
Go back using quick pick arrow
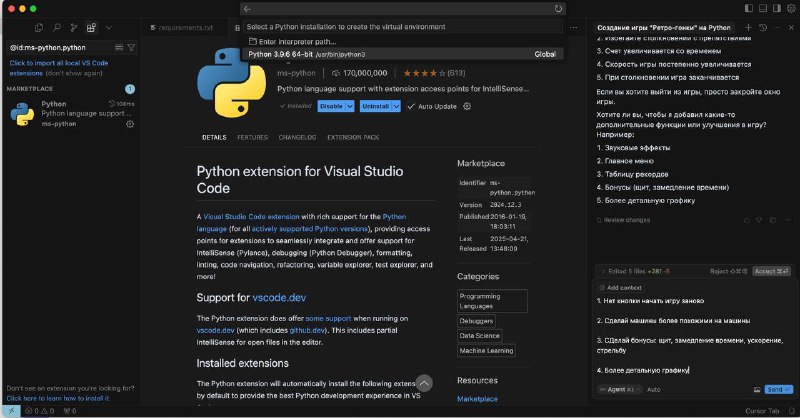pyautogui.click(x=247, y=9)
